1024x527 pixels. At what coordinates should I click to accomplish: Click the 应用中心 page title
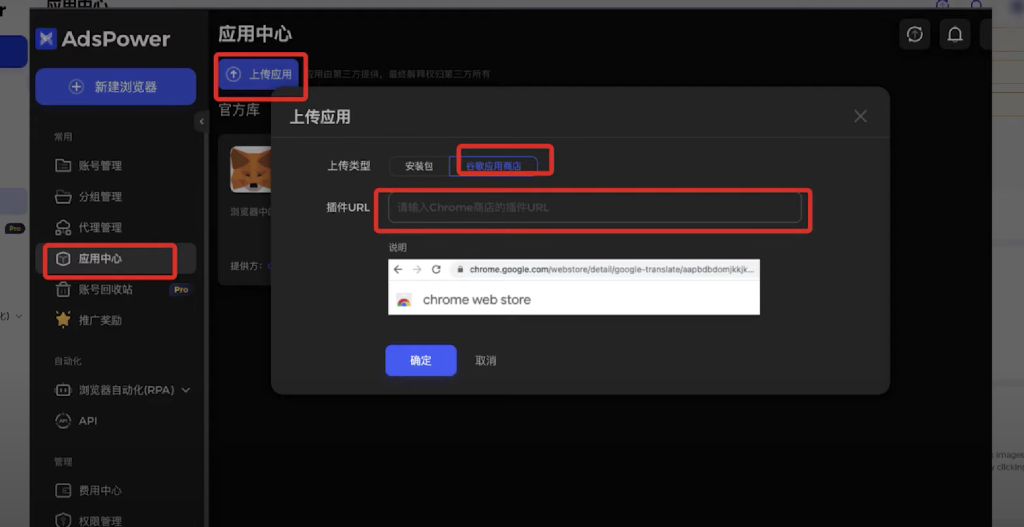(255, 34)
